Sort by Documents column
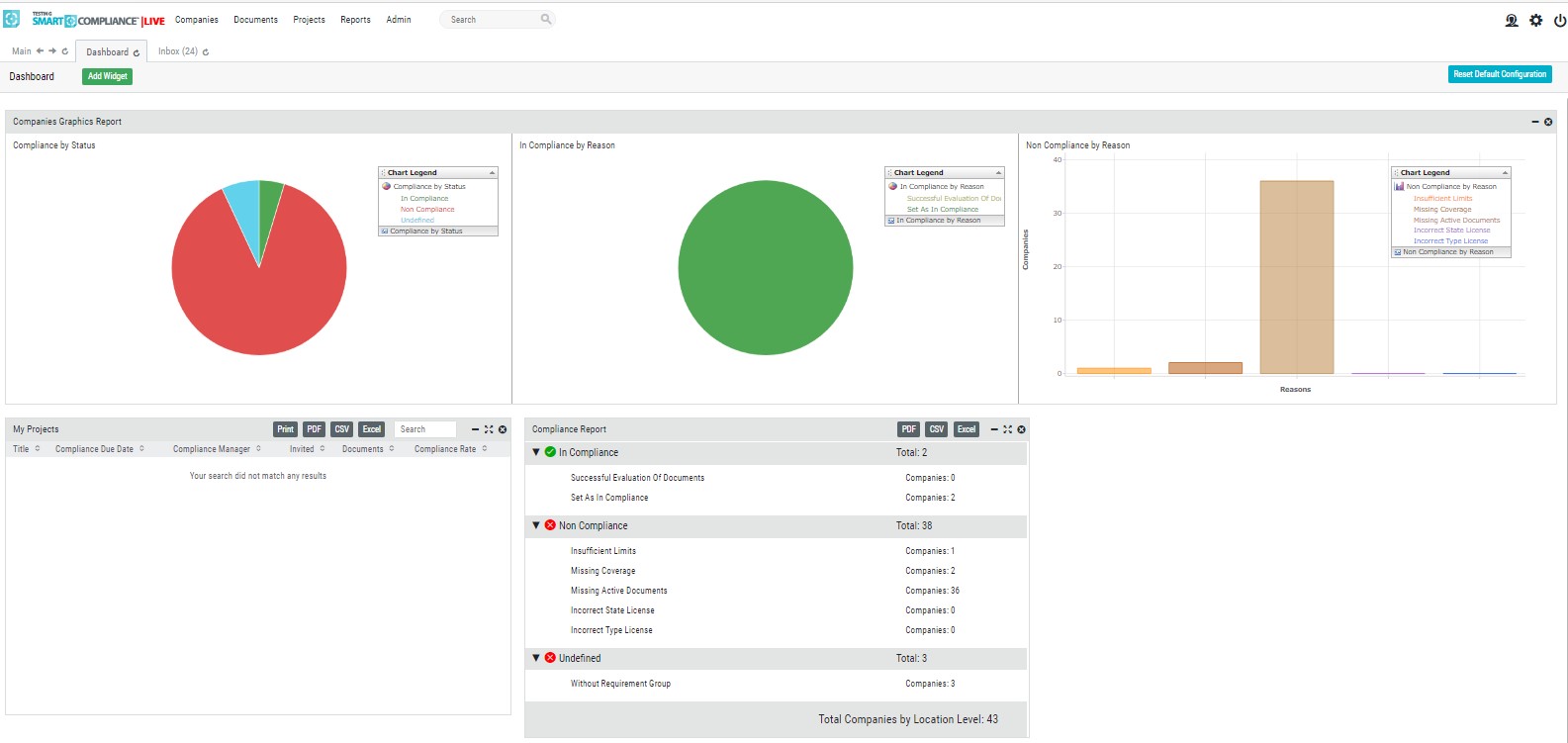1568x743 pixels. pos(368,449)
